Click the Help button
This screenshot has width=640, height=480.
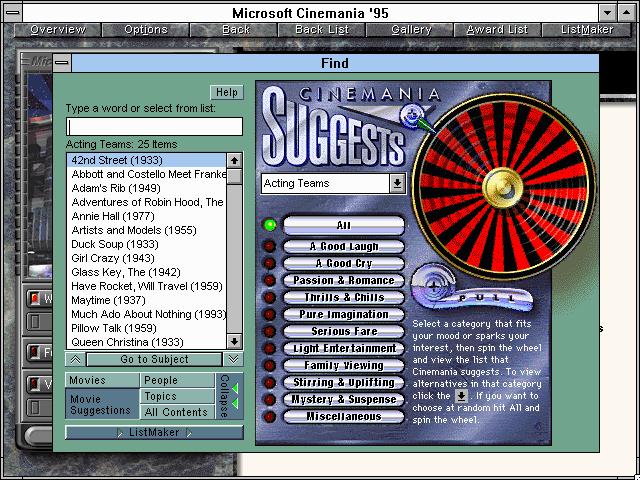coord(227,92)
